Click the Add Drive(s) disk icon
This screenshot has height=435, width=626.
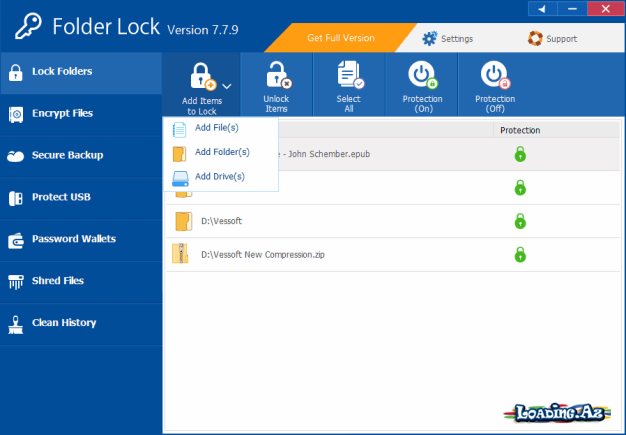[x=180, y=179]
